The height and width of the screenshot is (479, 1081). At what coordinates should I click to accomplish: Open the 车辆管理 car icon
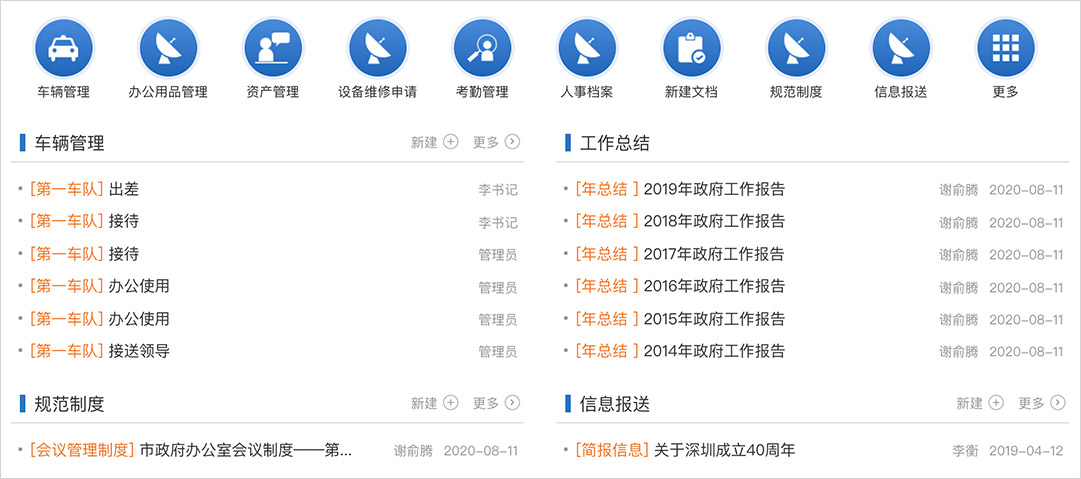64,48
